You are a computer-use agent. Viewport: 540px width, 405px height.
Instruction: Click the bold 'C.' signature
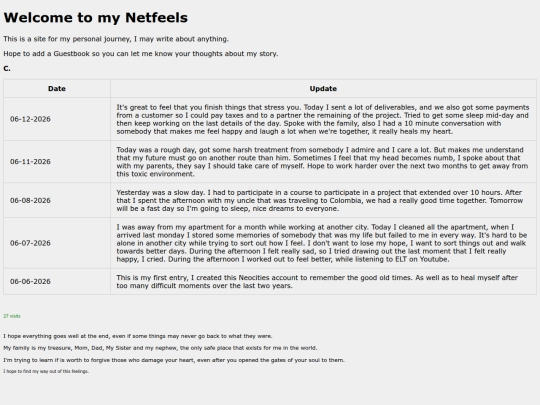click(7, 69)
